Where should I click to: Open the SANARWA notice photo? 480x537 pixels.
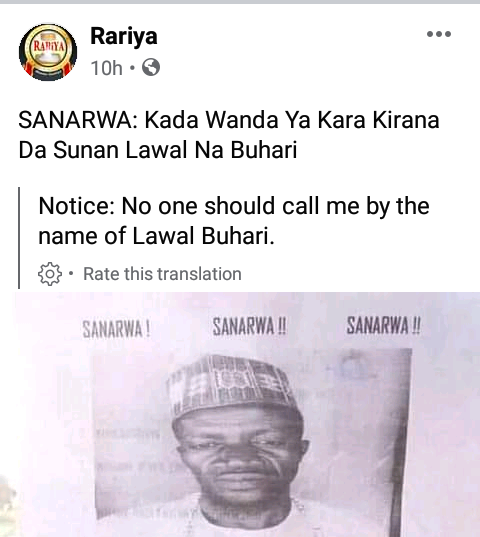click(247, 414)
